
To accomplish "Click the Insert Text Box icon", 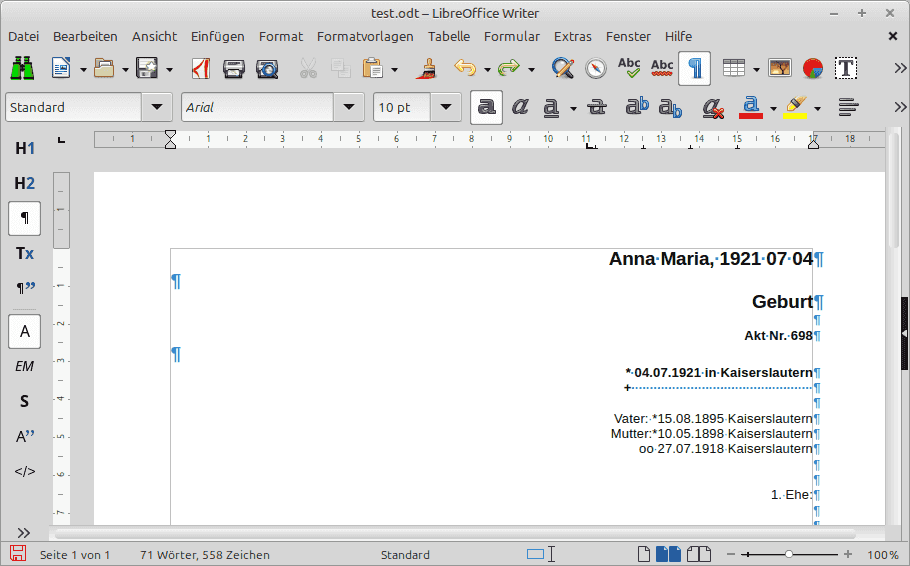I will coord(846,68).
